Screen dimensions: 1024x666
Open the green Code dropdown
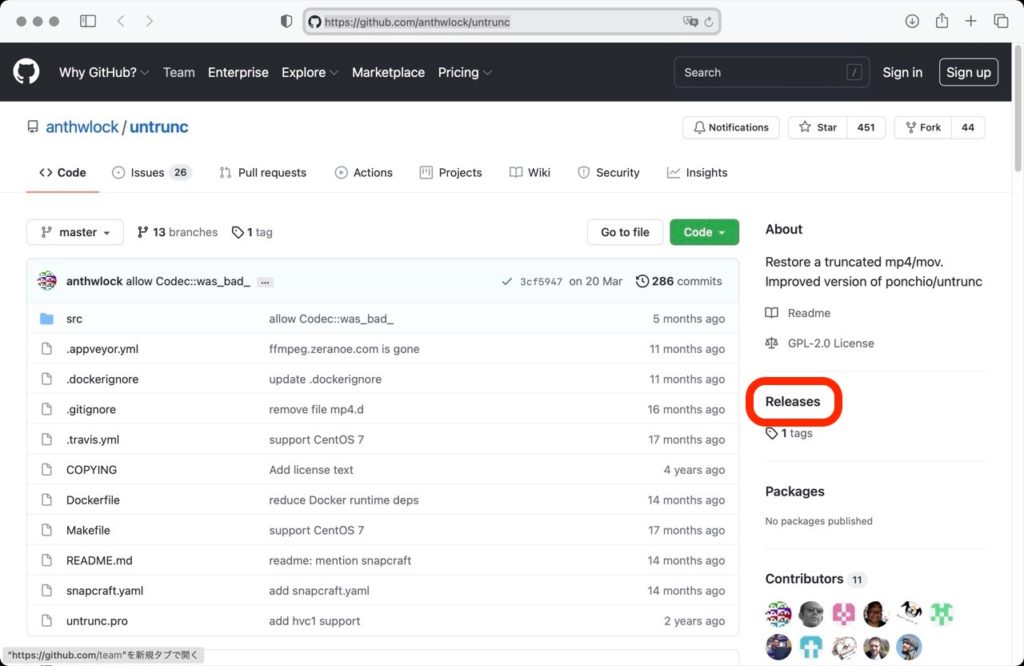[704, 232]
